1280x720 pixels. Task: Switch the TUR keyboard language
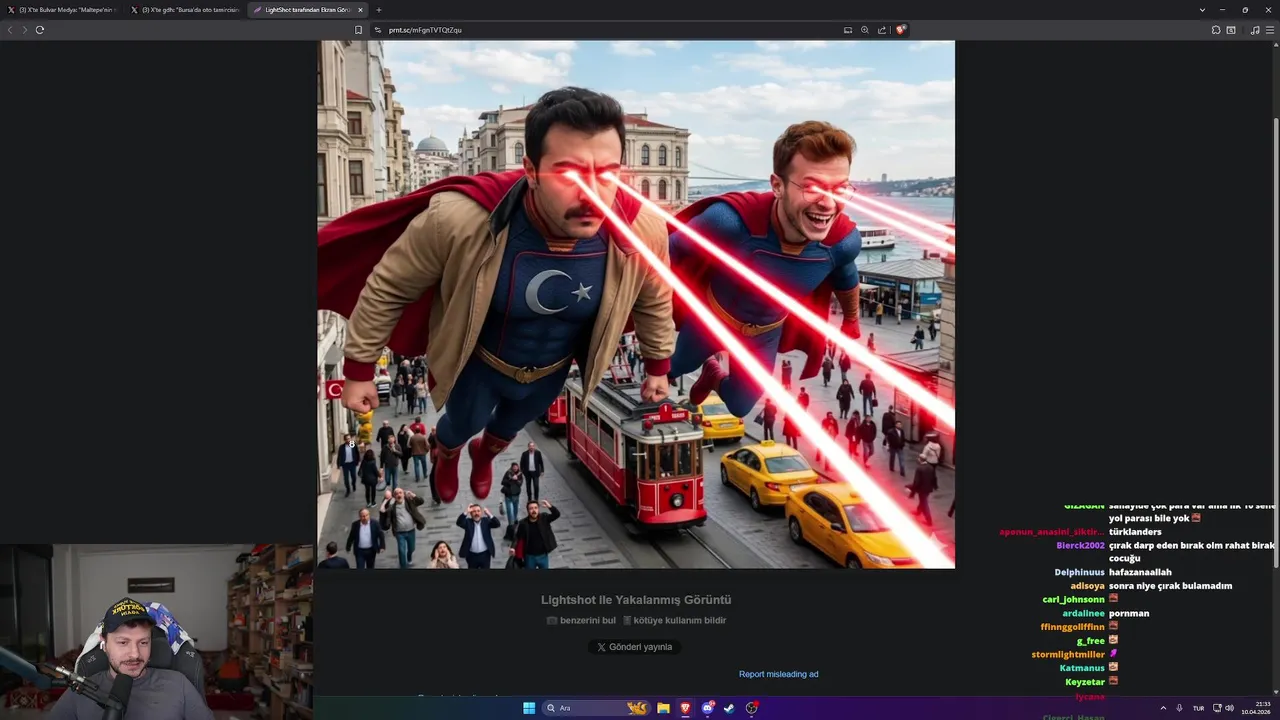pos(1198,708)
